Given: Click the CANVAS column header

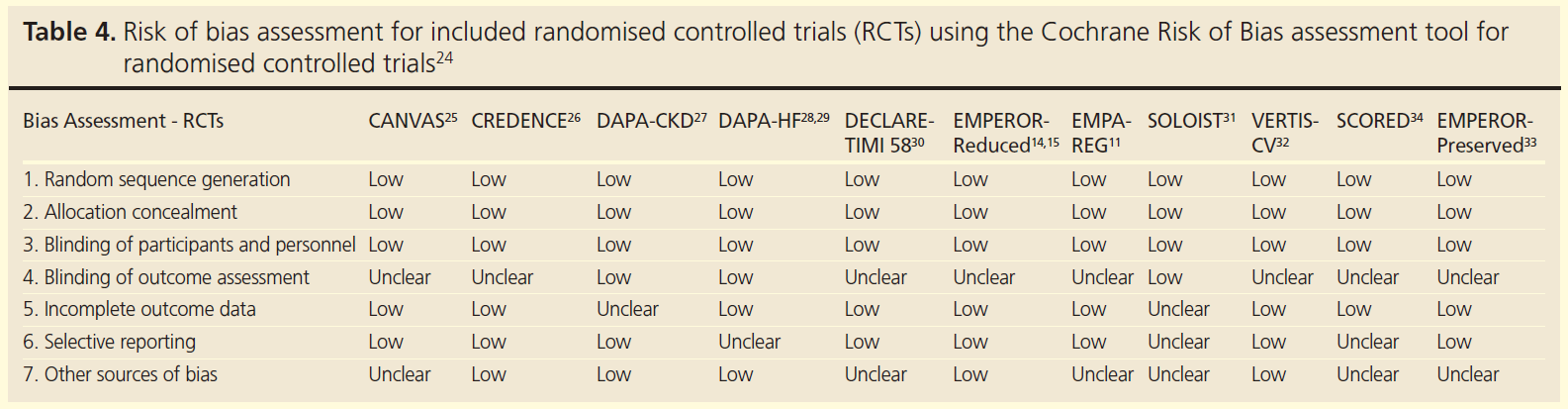Looking at the screenshot, I should tap(412, 122).
